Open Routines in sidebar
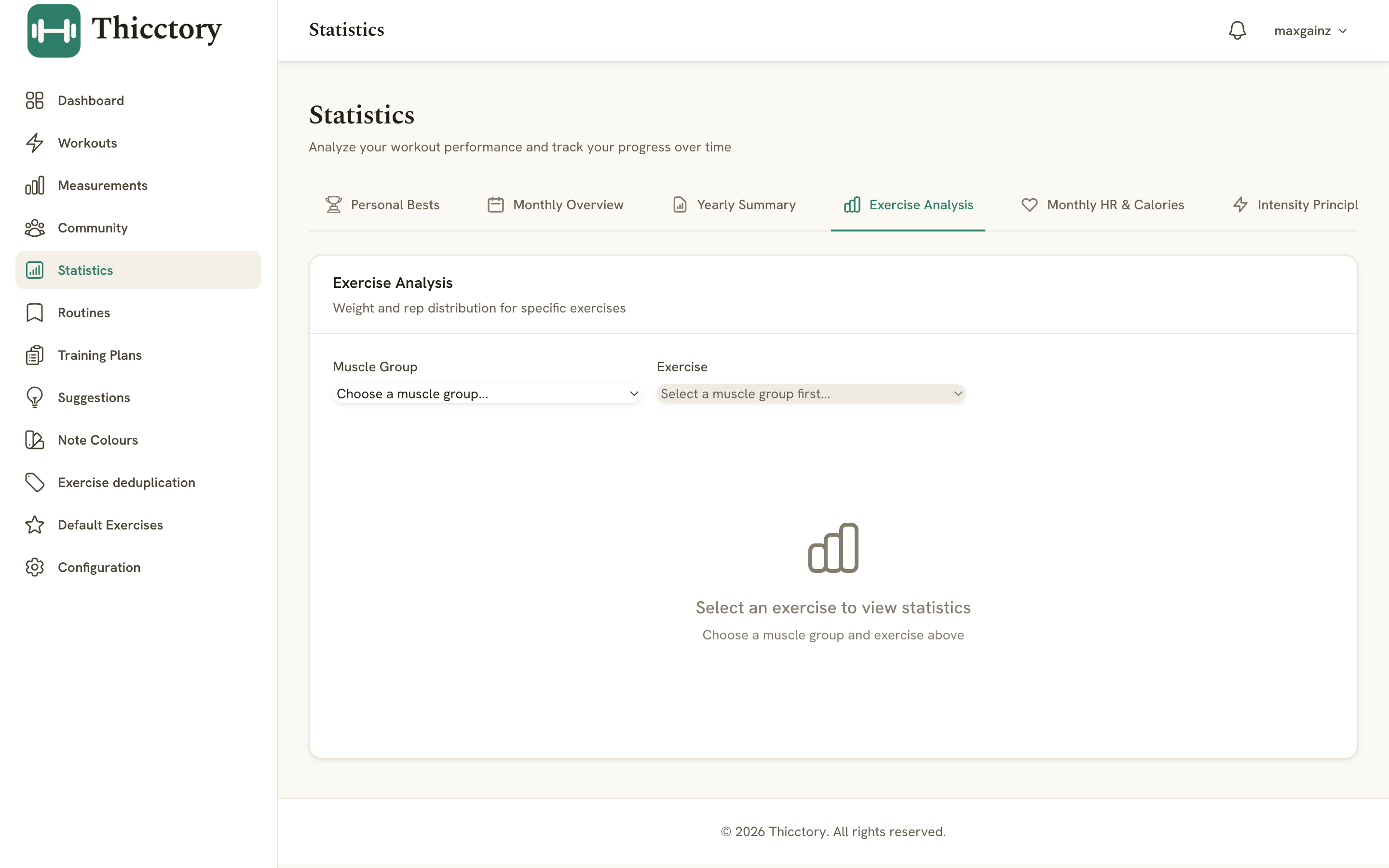 138,313
